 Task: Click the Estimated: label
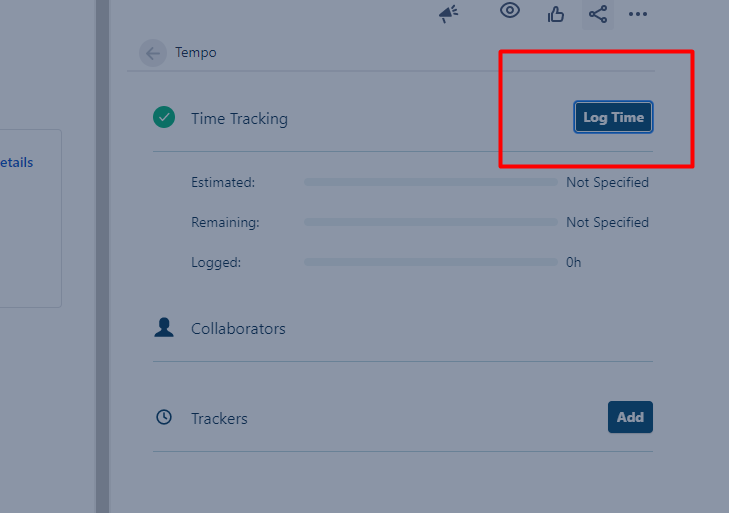pyautogui.click(x=223, y=182)
